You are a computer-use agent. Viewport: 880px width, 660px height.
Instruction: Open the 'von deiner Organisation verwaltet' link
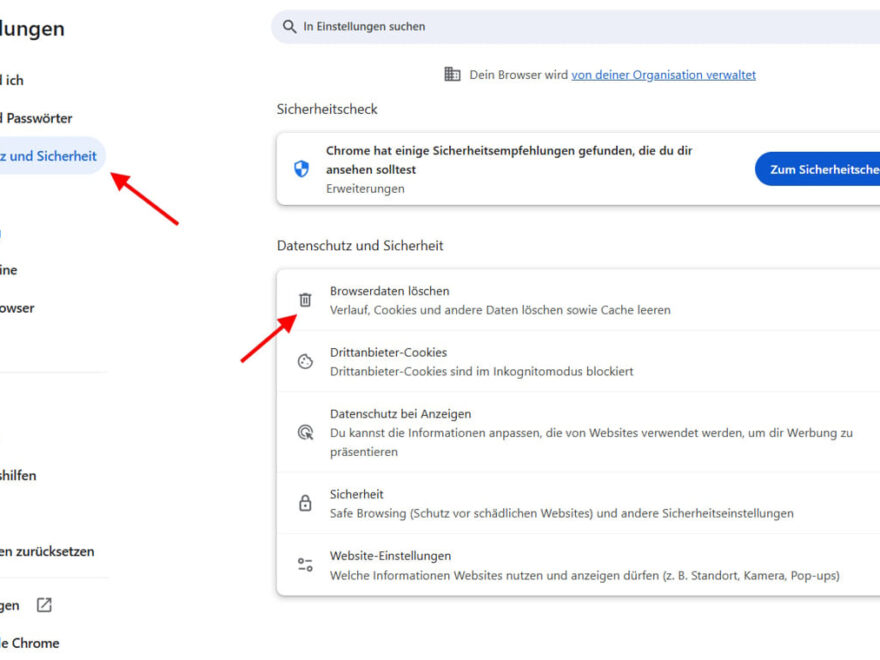pyautogui.click(x=663, y=75)
